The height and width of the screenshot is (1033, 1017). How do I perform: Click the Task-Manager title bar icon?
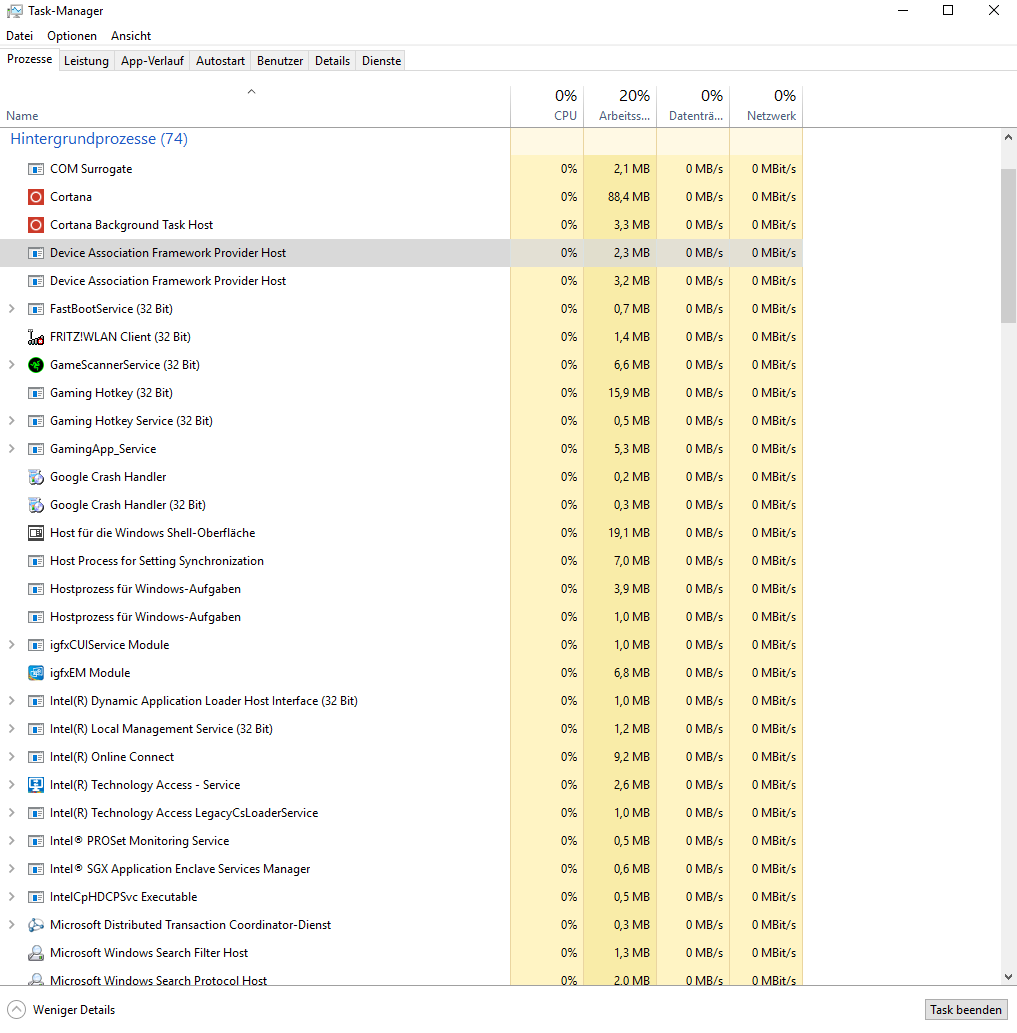(x=14, y=11)
